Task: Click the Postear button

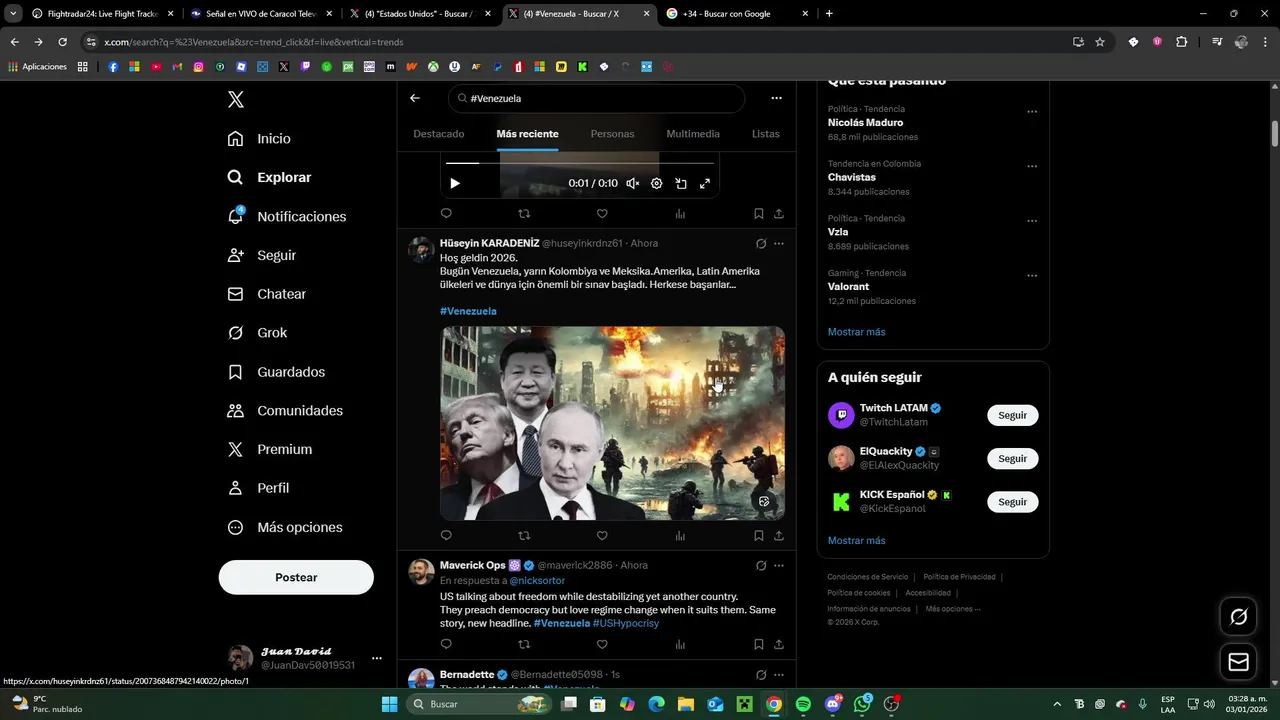Action: pyautogui.click(x=296, y=577)
